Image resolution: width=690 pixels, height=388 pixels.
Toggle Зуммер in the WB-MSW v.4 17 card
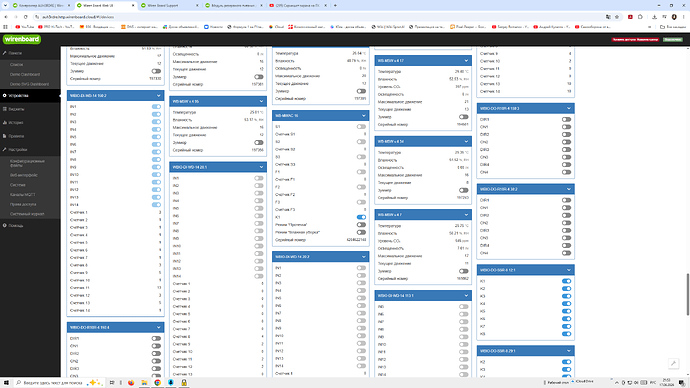(x=464, y=117)
